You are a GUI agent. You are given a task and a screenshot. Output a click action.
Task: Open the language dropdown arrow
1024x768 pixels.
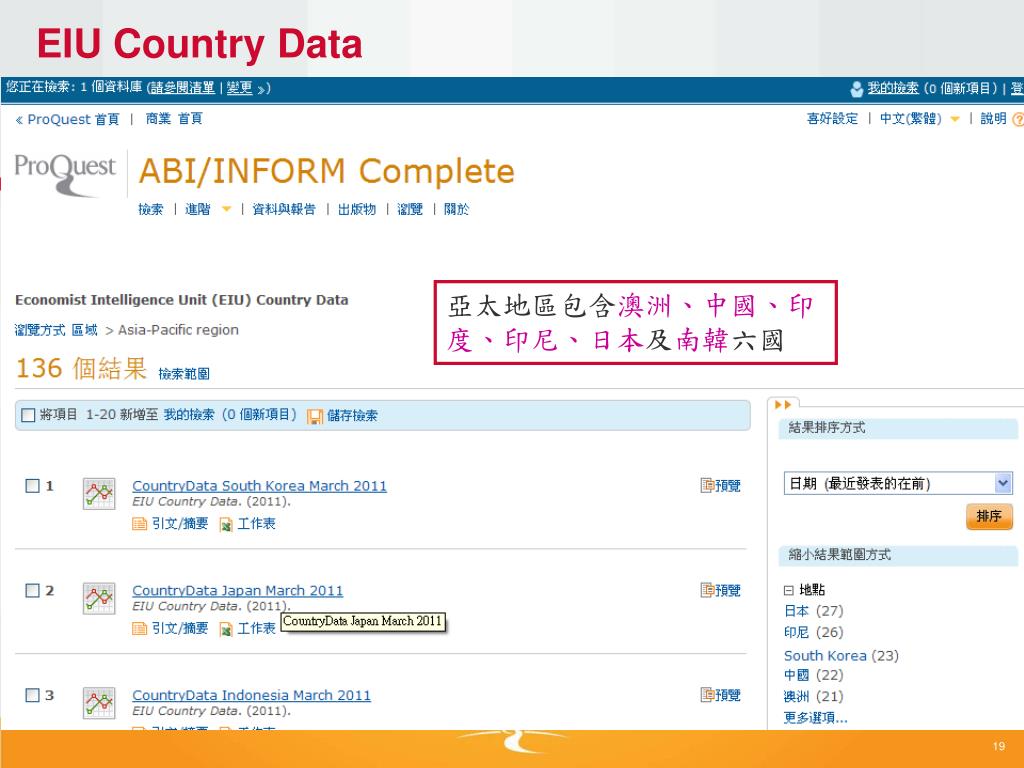pyautogui.click(x=955, y=120)
